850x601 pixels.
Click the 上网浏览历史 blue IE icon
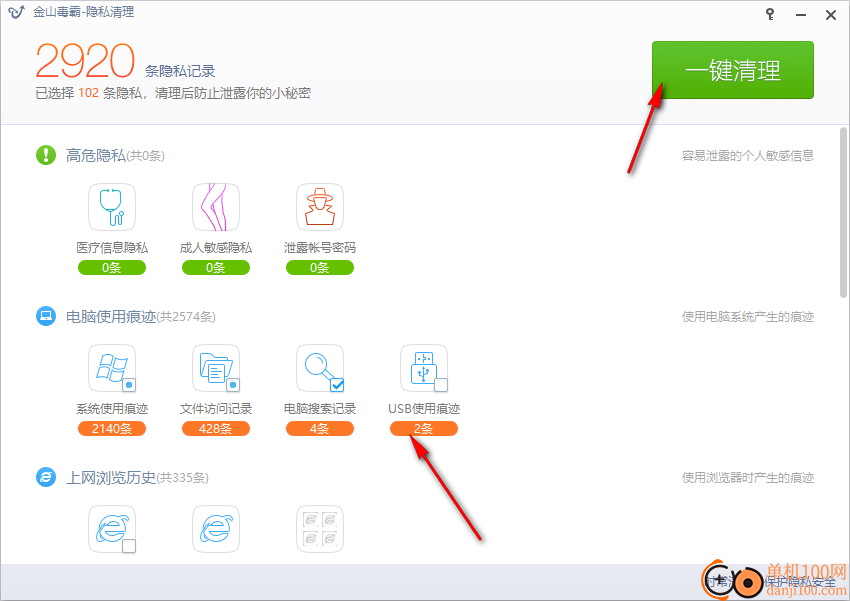[46, 477]
